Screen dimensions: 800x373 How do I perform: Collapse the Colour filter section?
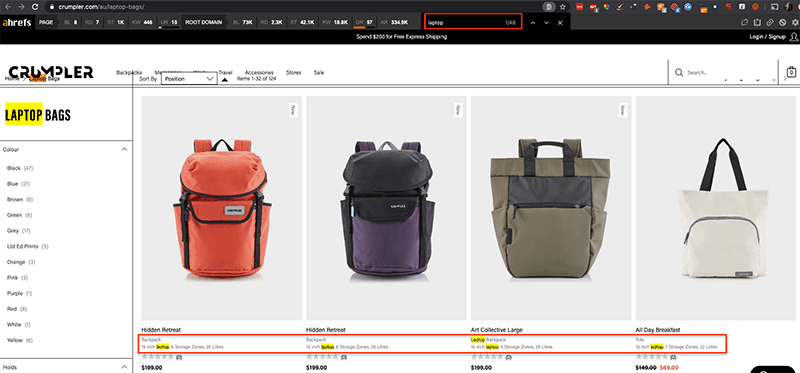point(124,150)
